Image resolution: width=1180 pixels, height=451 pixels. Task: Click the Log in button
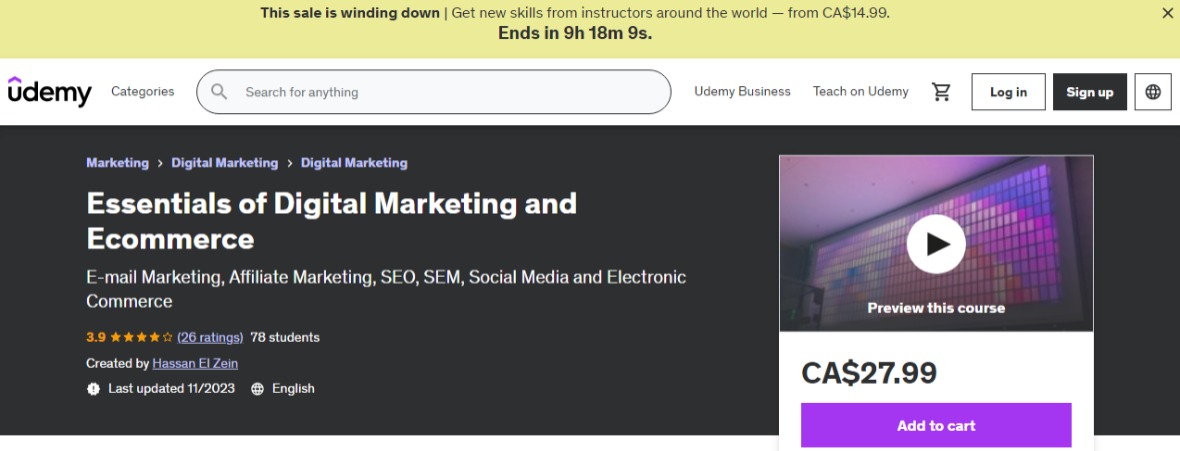coord(1008,92)
